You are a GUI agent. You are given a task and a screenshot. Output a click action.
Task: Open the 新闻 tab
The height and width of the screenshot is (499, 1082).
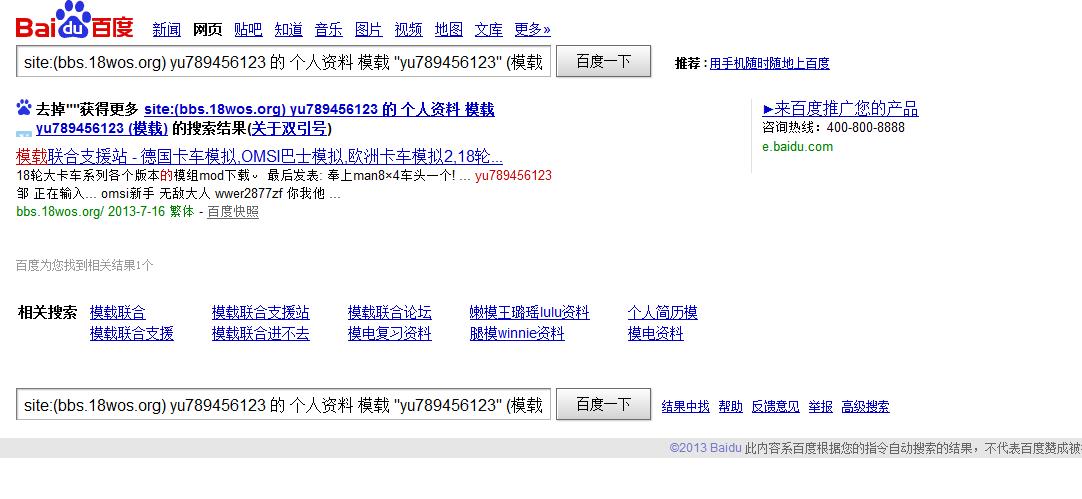[166, 30]
